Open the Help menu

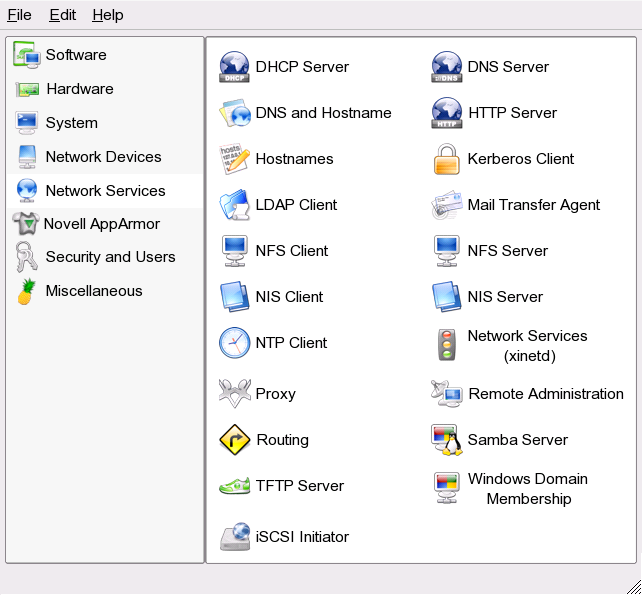[x=108, y=15]
